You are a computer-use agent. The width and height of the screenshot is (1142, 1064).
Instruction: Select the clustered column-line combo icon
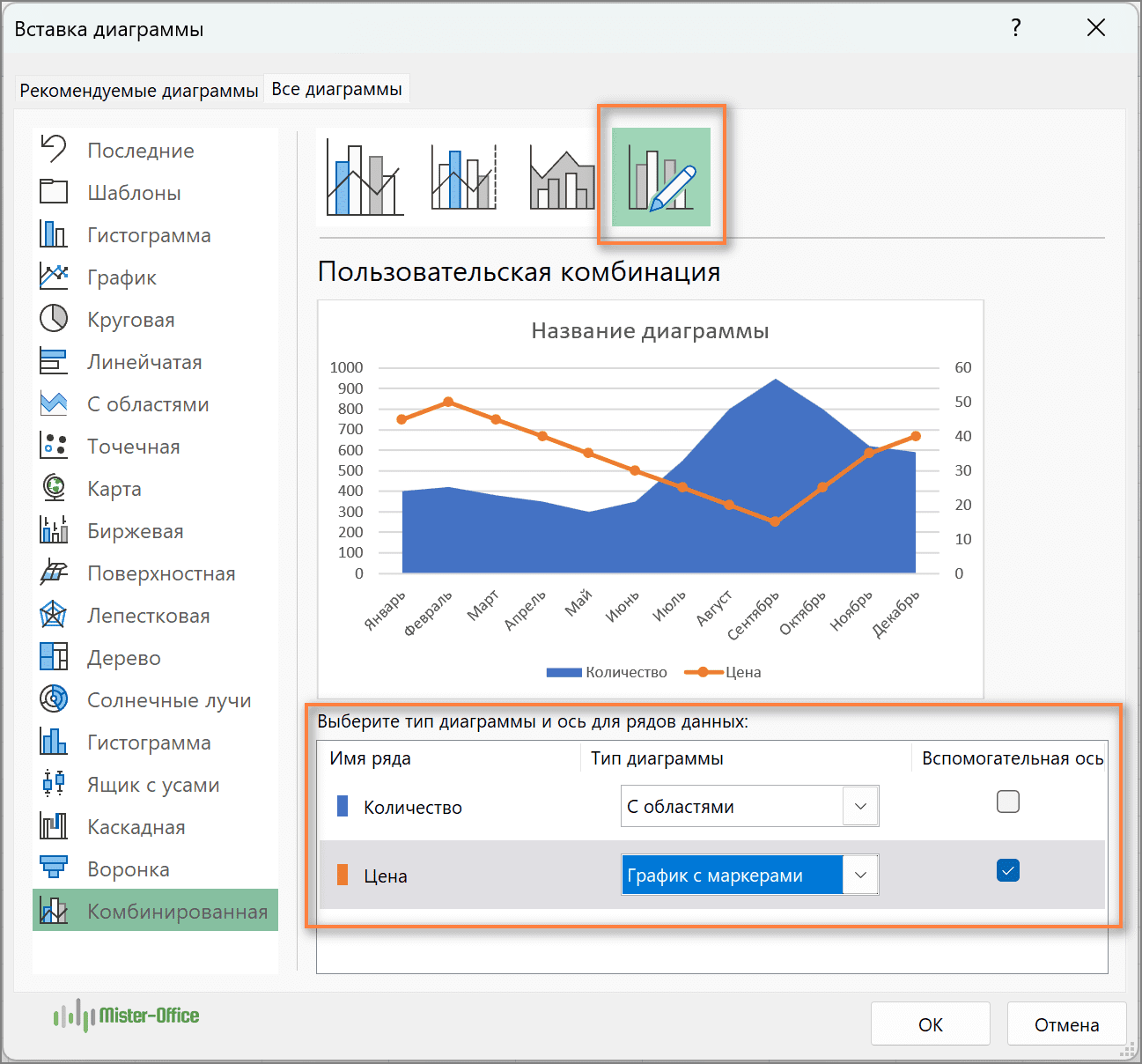(365, 178)
